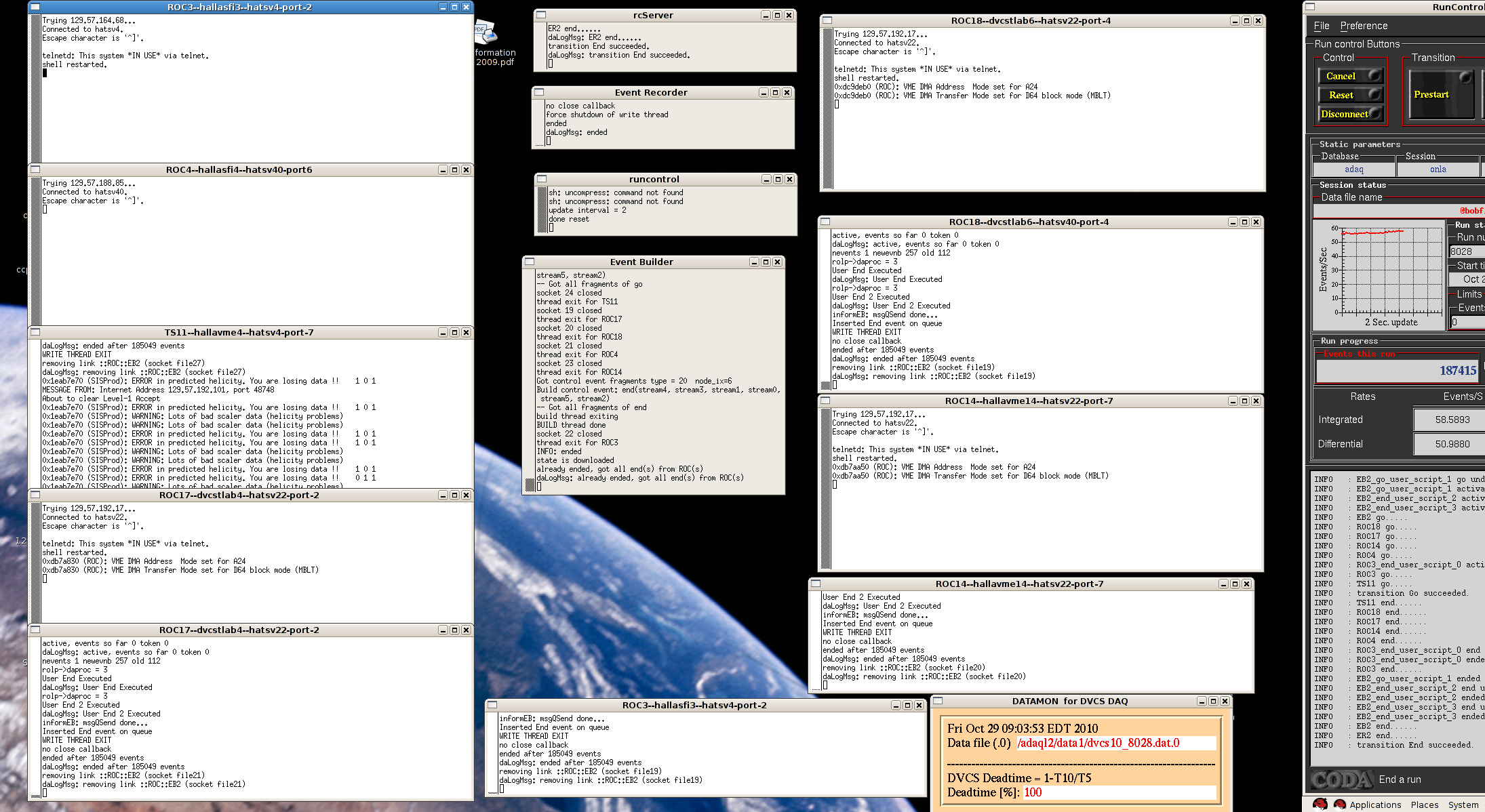Open window menu icon of runcontrol terminal
1485x812 pixels.
tap(541, 179)
